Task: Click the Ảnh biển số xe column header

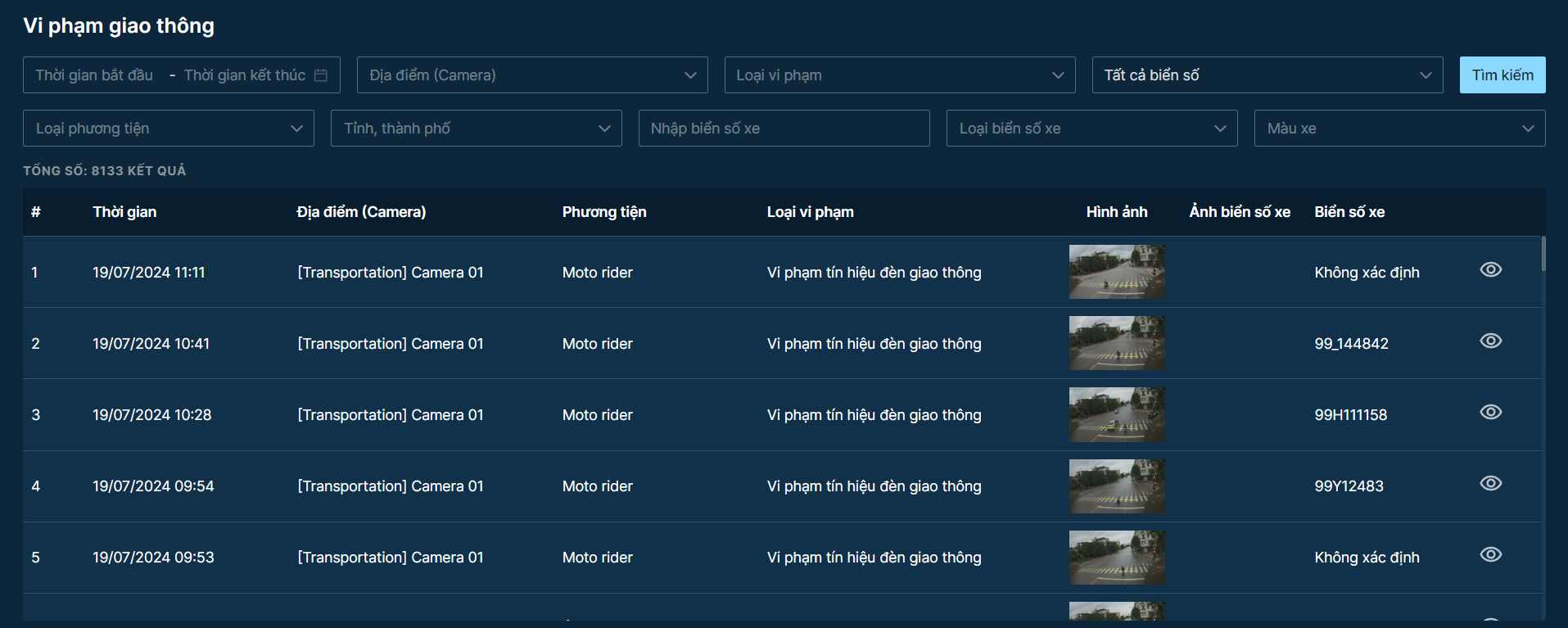Action: pyautogui.click(x=1240, y=212)
